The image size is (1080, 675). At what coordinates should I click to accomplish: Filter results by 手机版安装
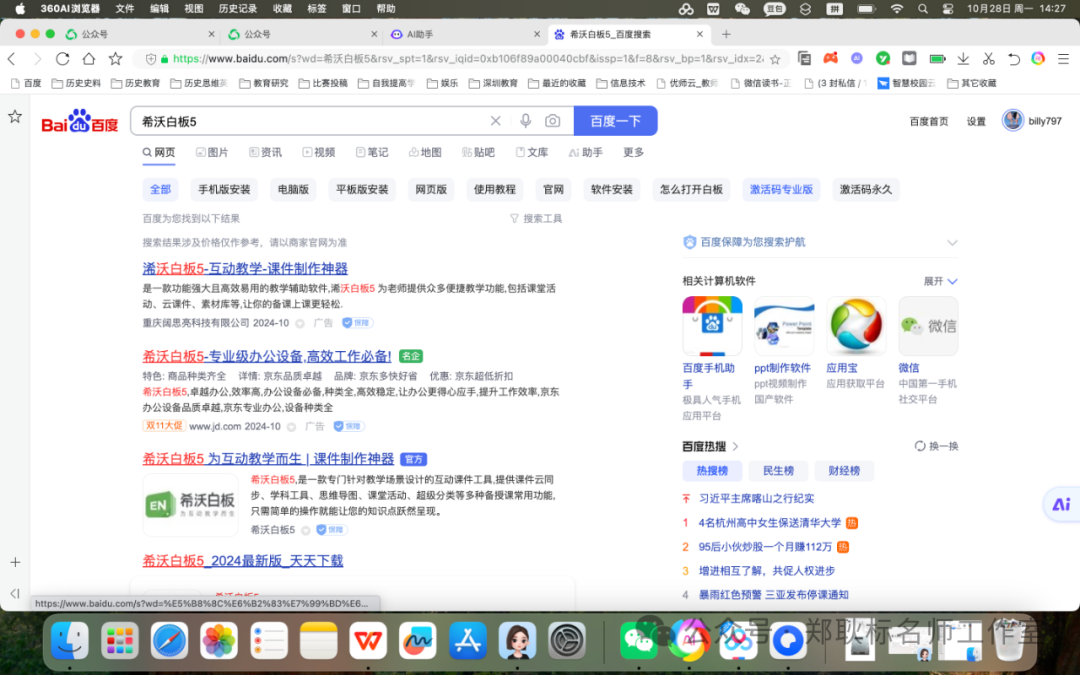(x=224, y=189)
